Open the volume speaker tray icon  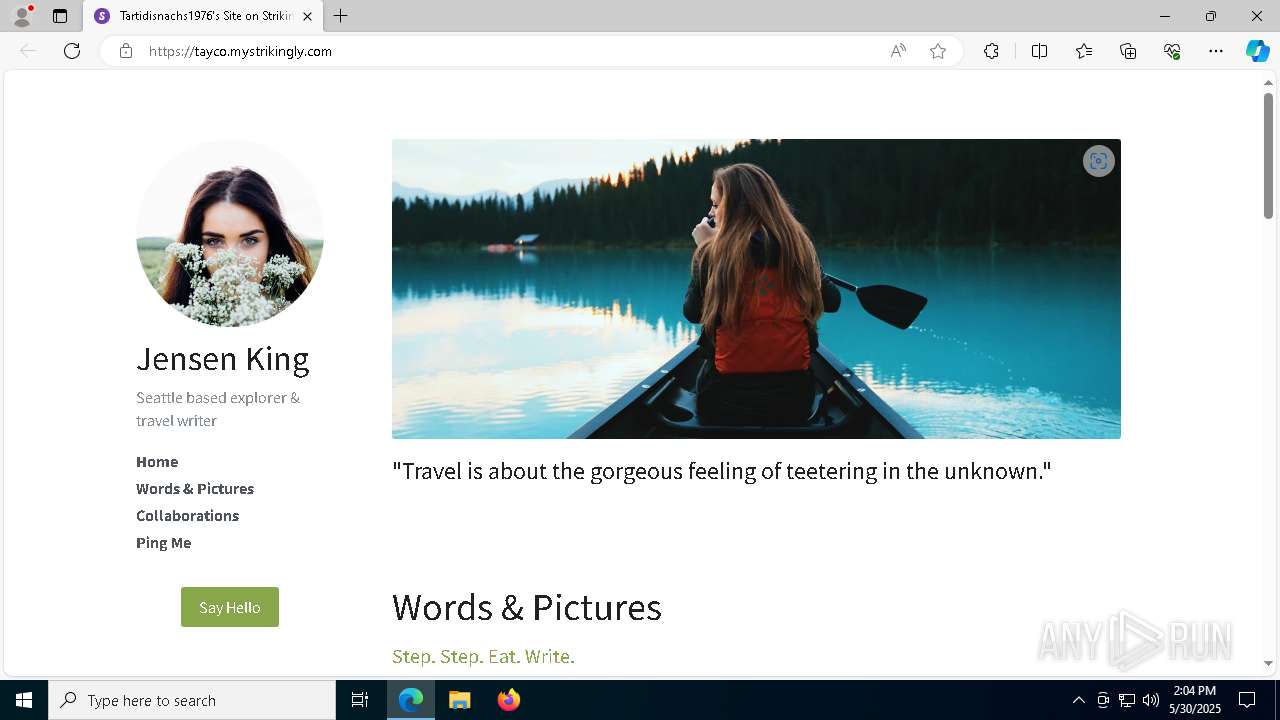(1151, 700)
